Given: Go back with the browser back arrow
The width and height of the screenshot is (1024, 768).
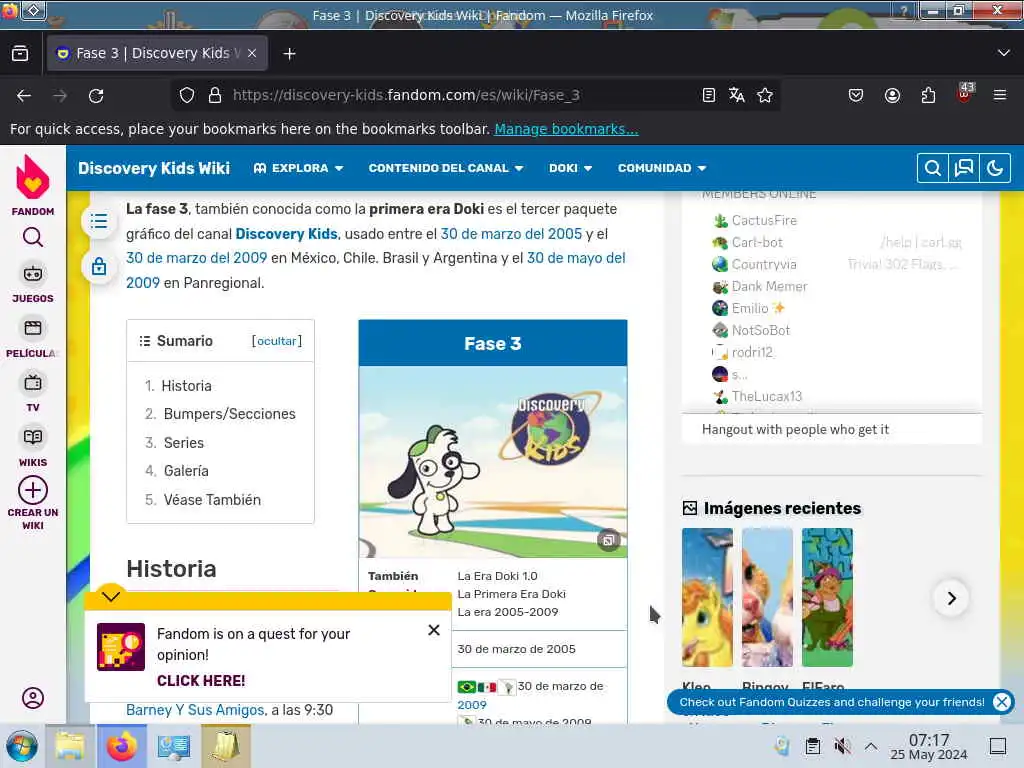Looking at the screenshot, I should [24, 96].
